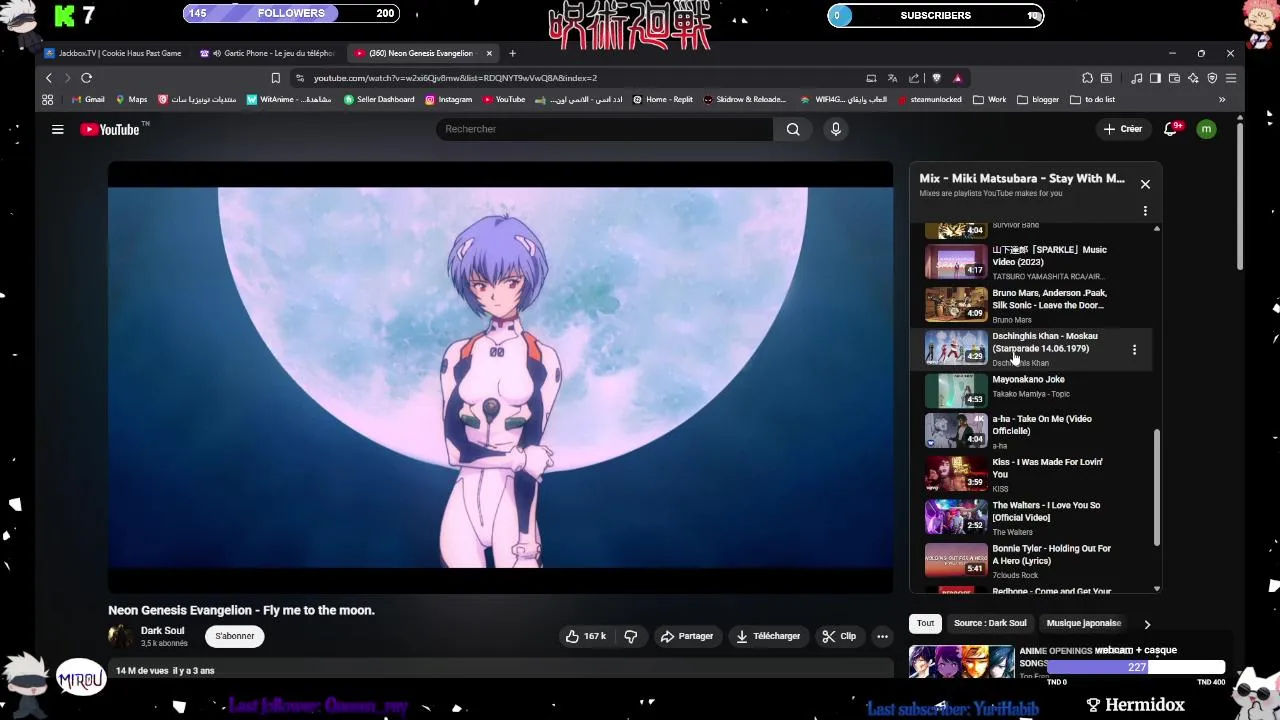The height and width of the screenshot is (720, 1280).
Task: Select the Source : Dark Soul chip
Action: [x=990, y=623]
